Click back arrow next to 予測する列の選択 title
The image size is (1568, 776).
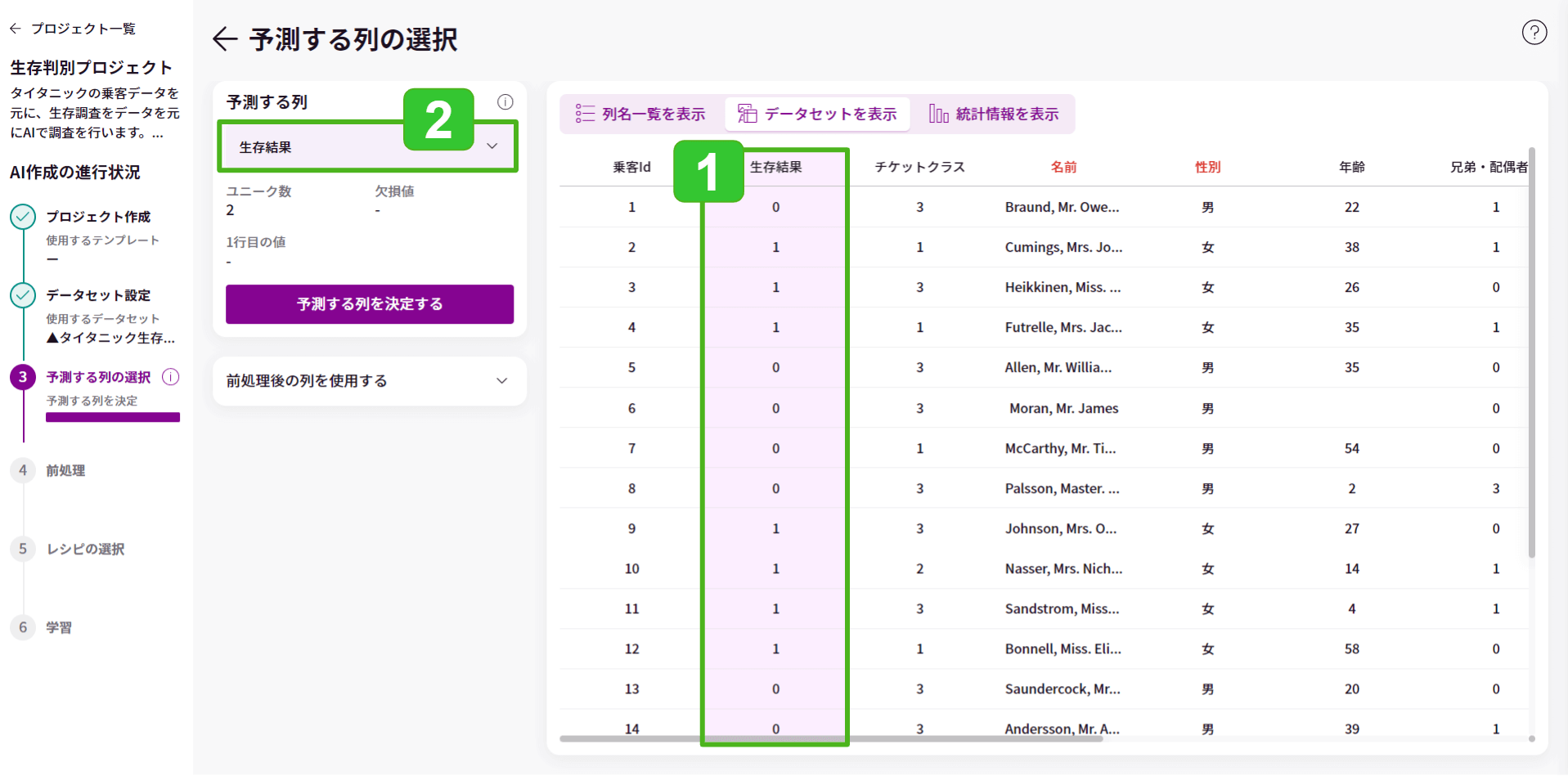(225, 39)
